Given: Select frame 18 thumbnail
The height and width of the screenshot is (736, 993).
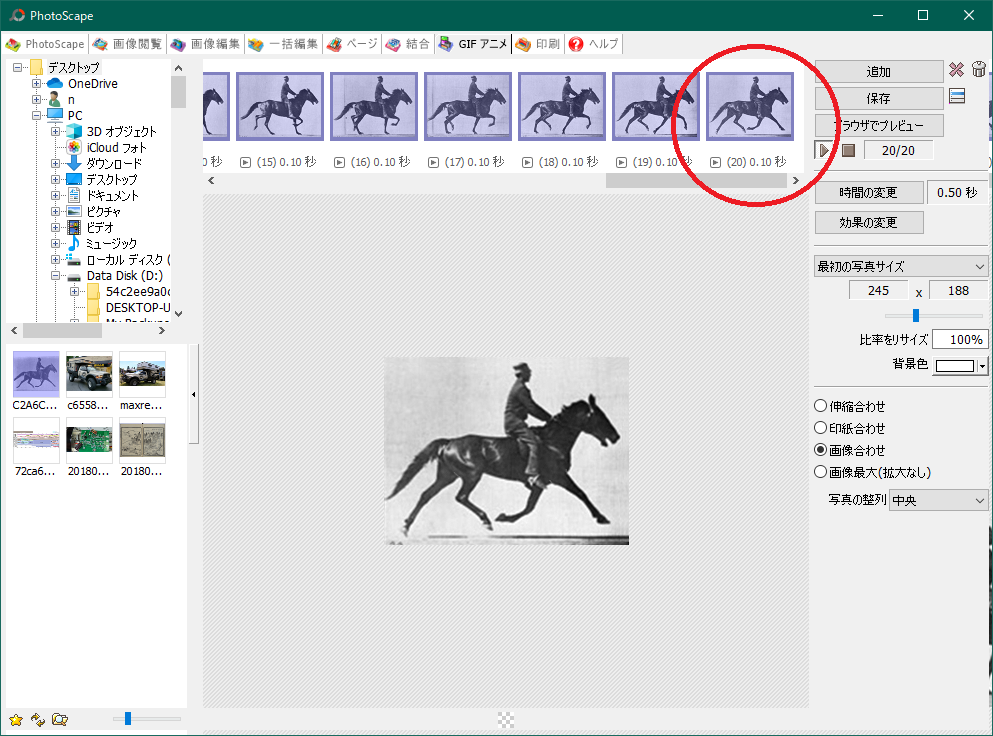Looking at the screenshot, I should tap(562, 106).
